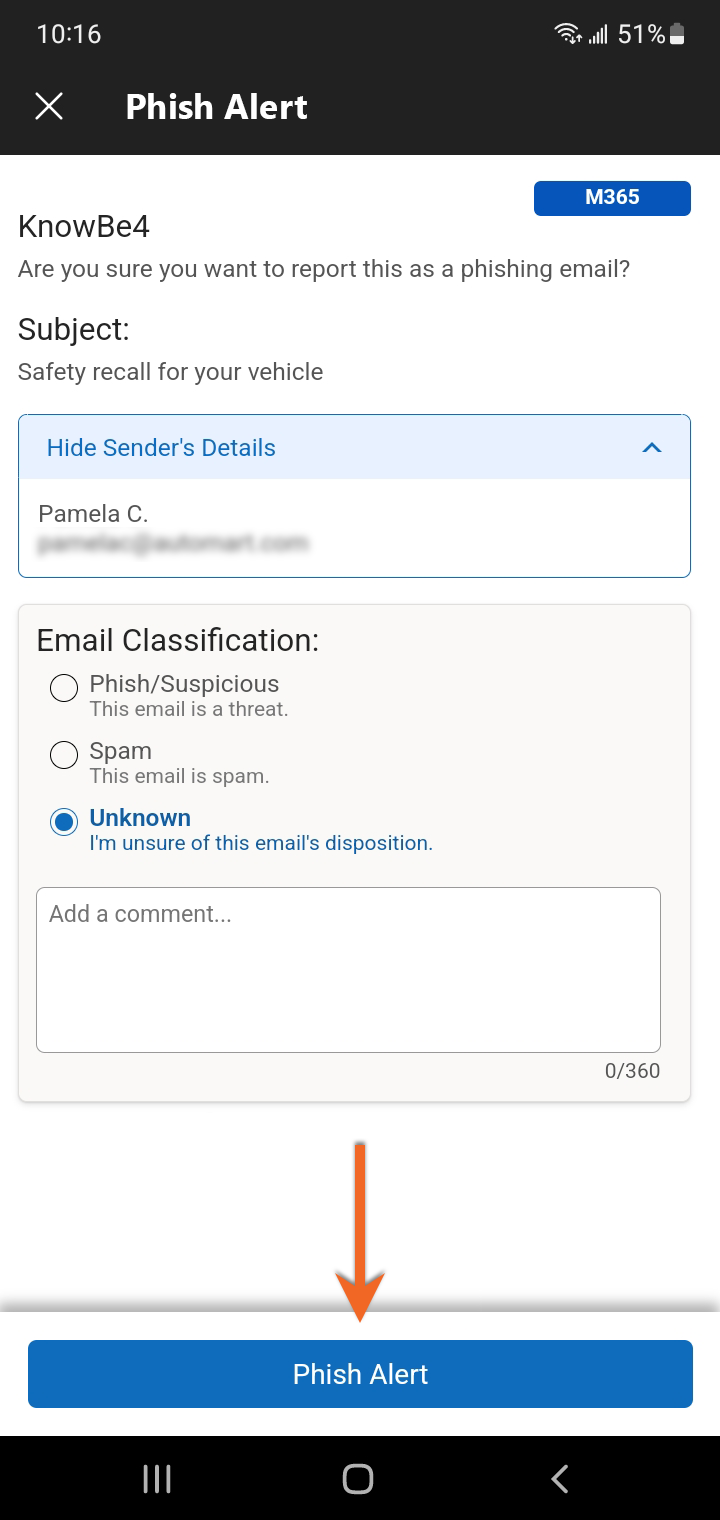The width and height of the screenshot is (720, 1520).
Task: Collapse sender details with chevron arrow
Action: 652,448
